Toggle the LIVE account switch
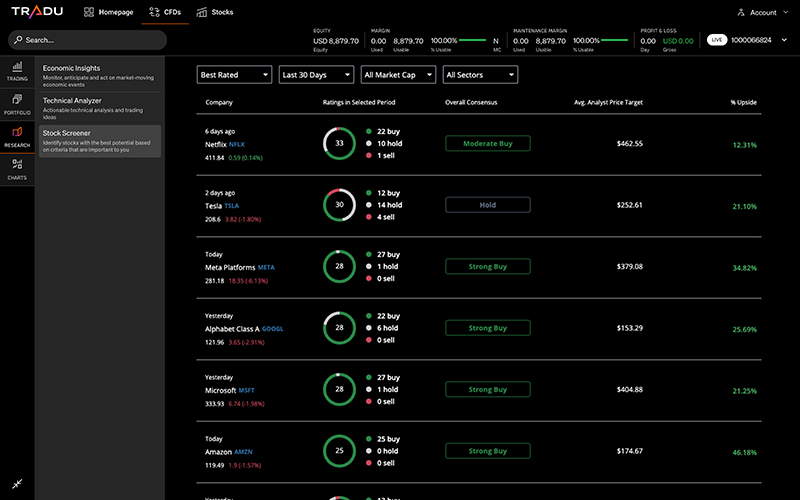The image size is (800, 500). point(717,40)
